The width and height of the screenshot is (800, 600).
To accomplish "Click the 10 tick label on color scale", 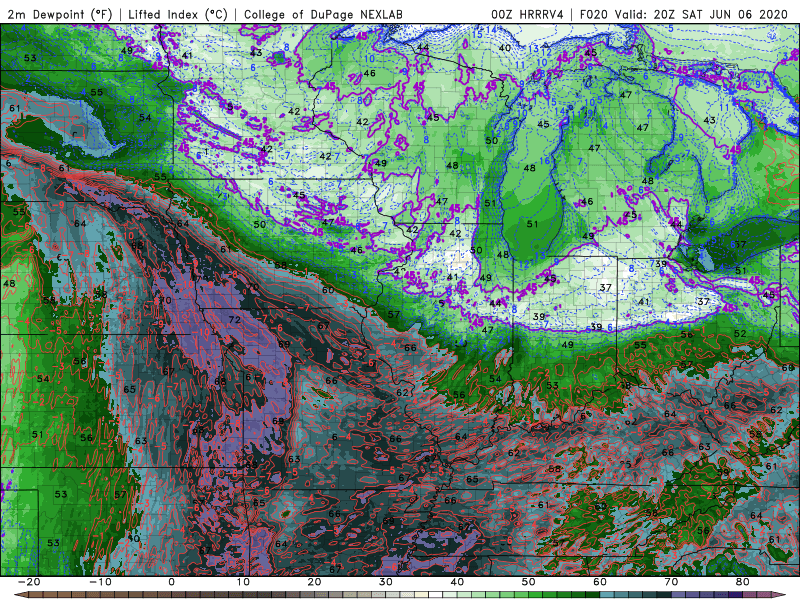I will point(243,582).
